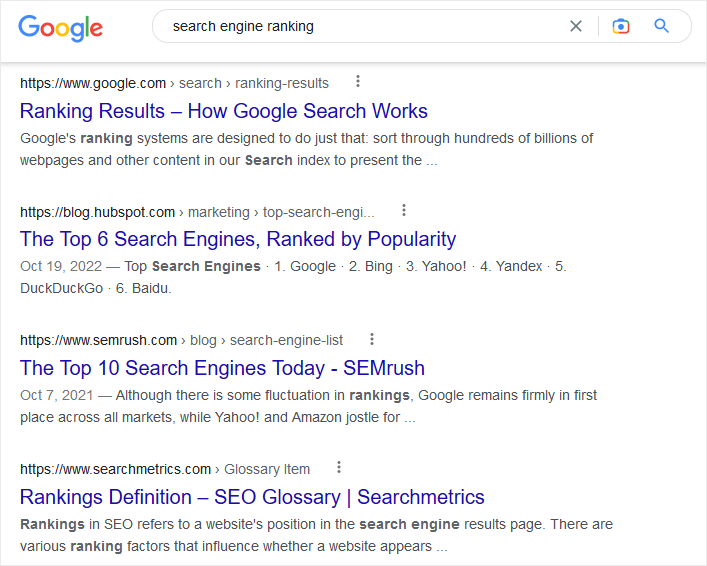Image resolution: width=707 pixels, height=566 pixels.
Task: Open "The Top 6 Search Engines" link
Action: click(x=238, y=239)
